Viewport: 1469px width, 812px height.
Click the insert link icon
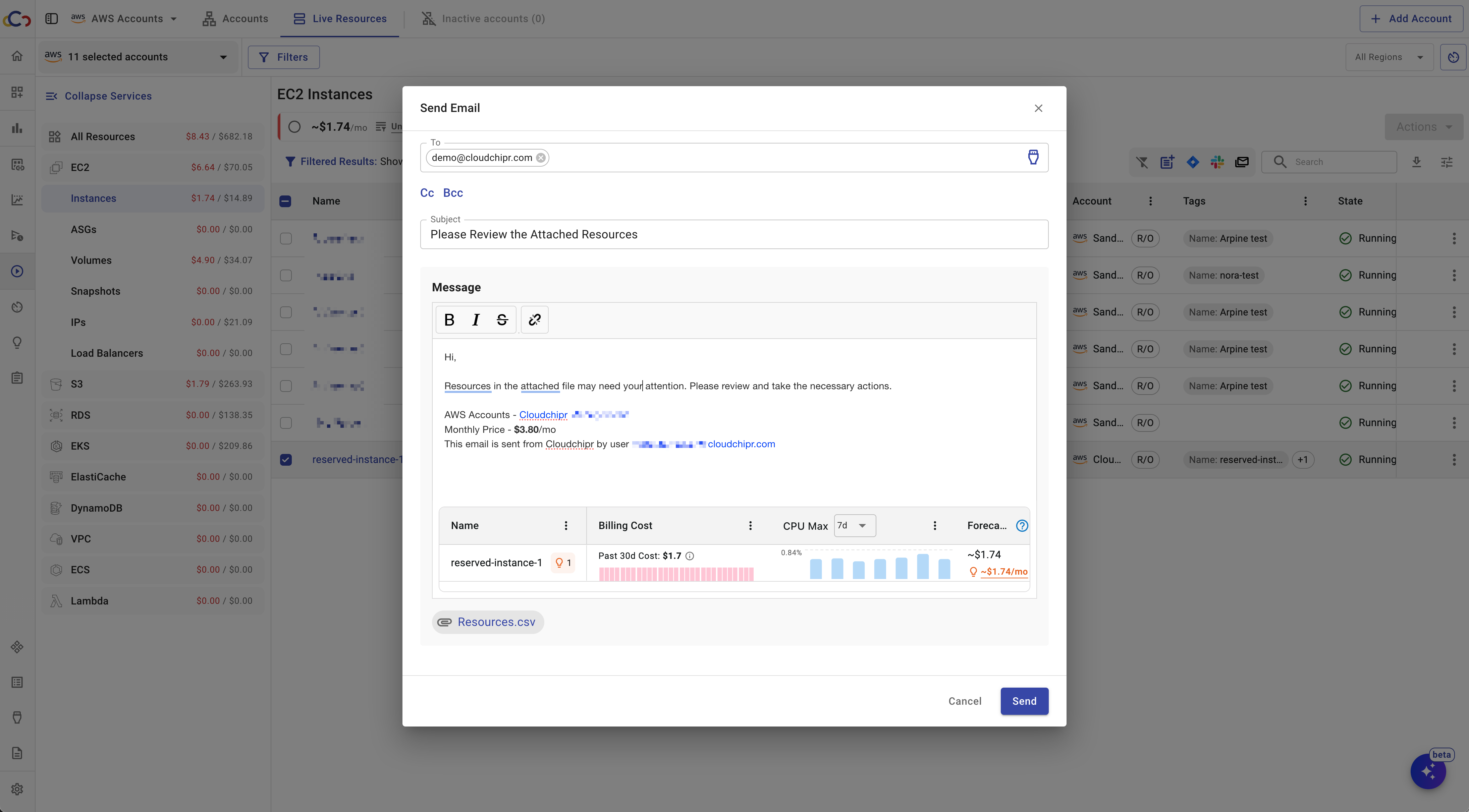tap(534, 320)
